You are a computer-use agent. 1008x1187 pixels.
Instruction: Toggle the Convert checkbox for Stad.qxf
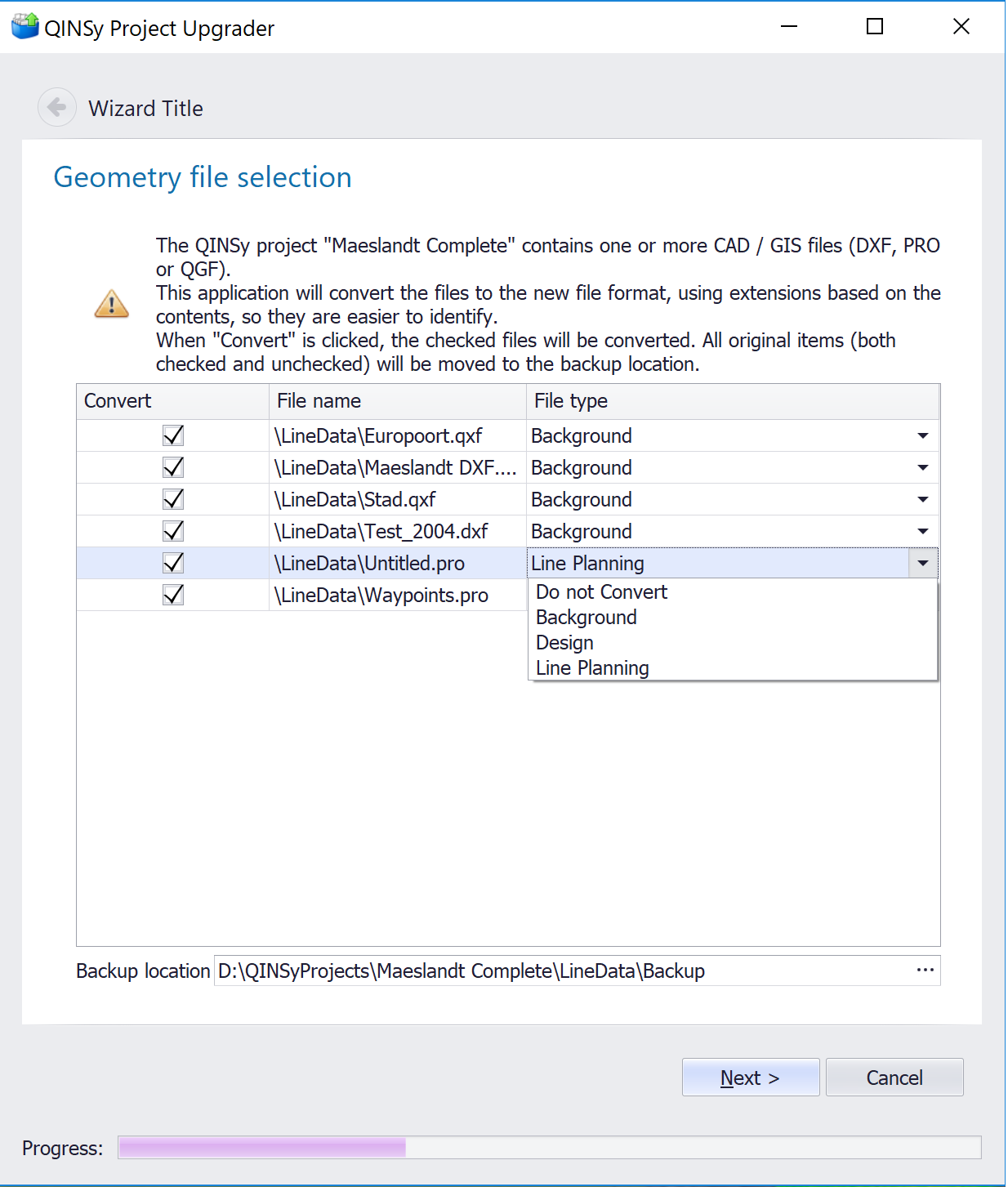click(173, 499)
